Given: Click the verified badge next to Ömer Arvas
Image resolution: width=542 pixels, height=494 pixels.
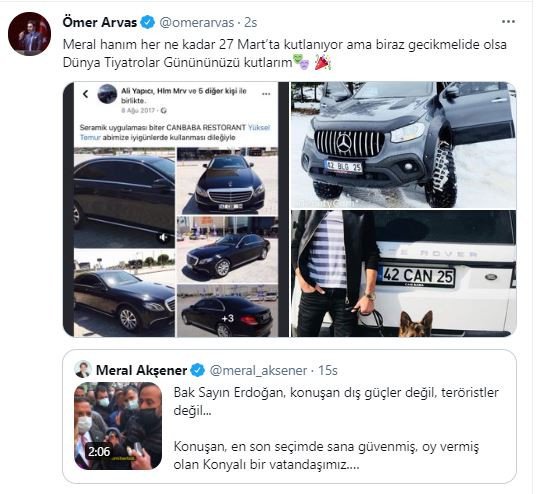Looking at the screenshot, I should (x=148, y=22).
